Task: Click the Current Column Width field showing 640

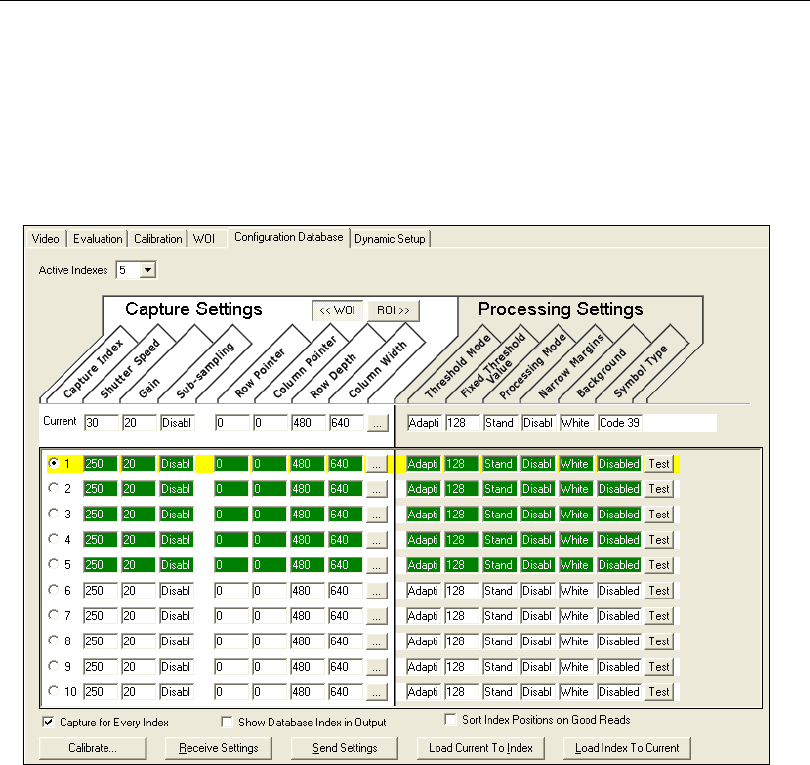Action: [x=347, y=423]
